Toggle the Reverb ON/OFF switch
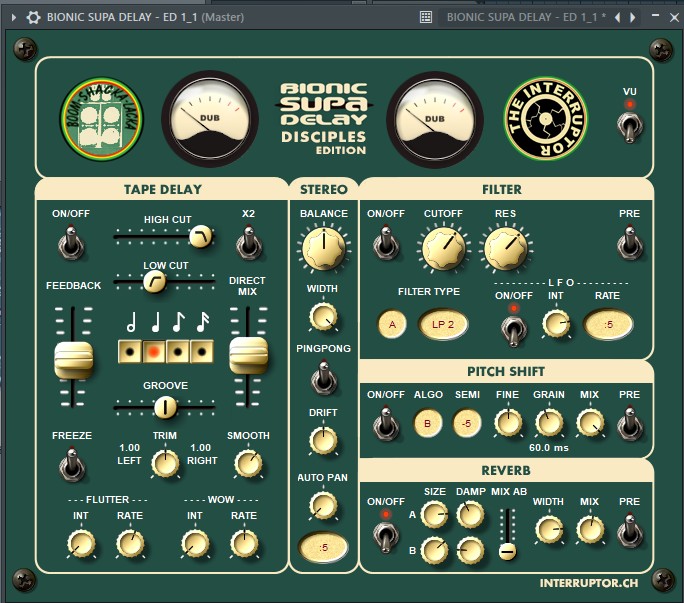 [x=386, y=537]
